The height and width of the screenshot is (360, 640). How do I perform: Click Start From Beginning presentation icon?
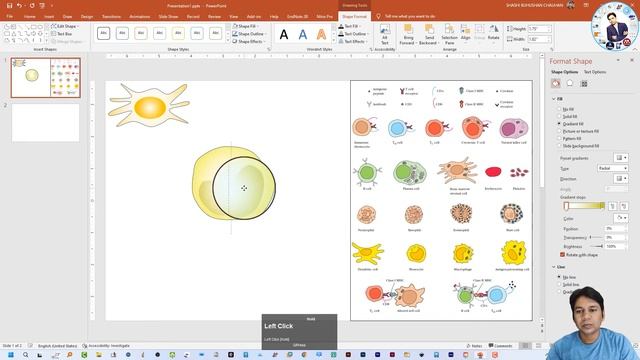pos(42,6)
